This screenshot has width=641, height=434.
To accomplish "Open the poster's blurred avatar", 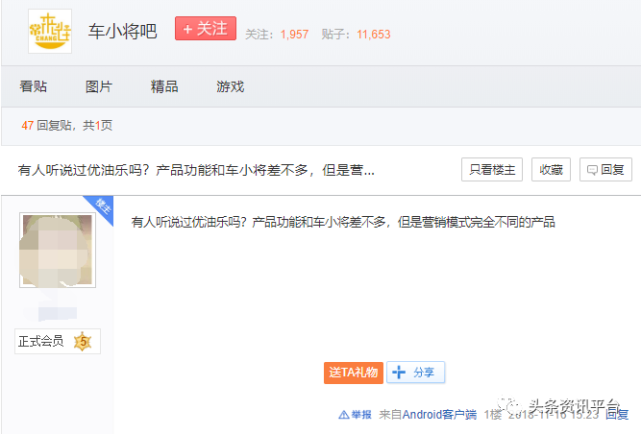I will point(56,250).
